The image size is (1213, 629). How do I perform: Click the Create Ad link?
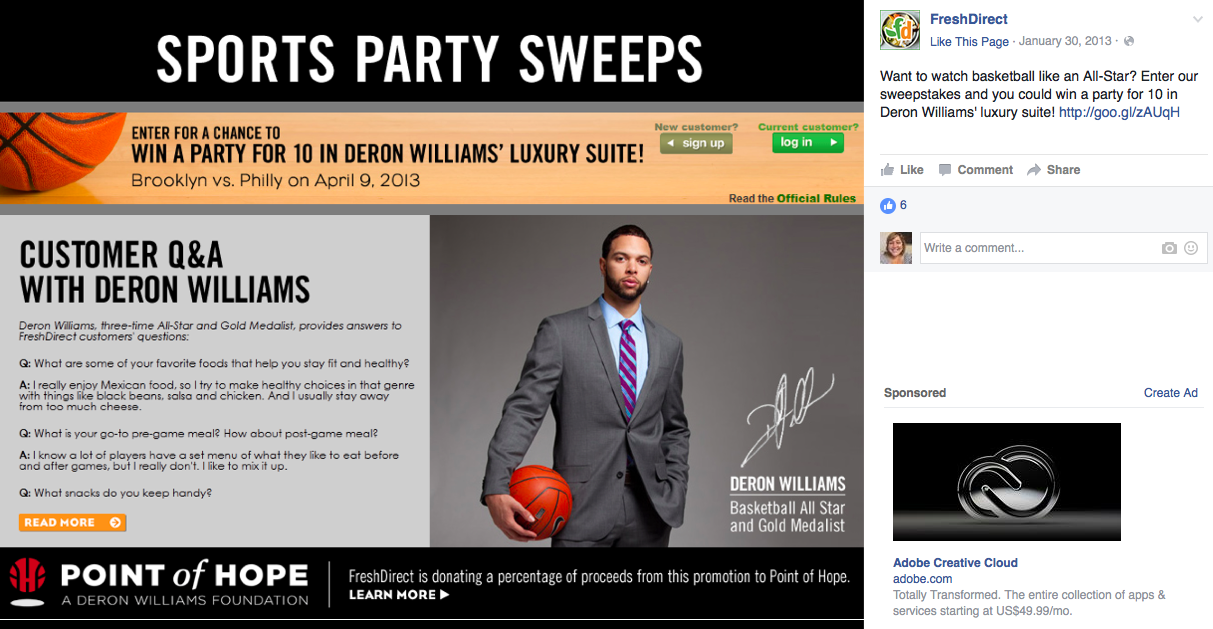pyautogui.click(x=1171, y=393)
